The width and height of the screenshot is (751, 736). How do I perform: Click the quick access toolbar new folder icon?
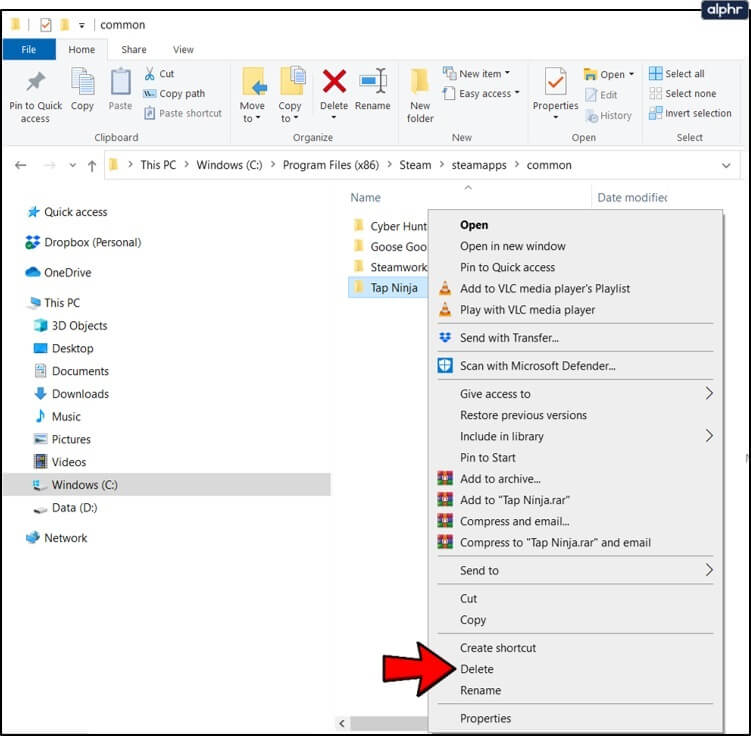coord(65,24)
